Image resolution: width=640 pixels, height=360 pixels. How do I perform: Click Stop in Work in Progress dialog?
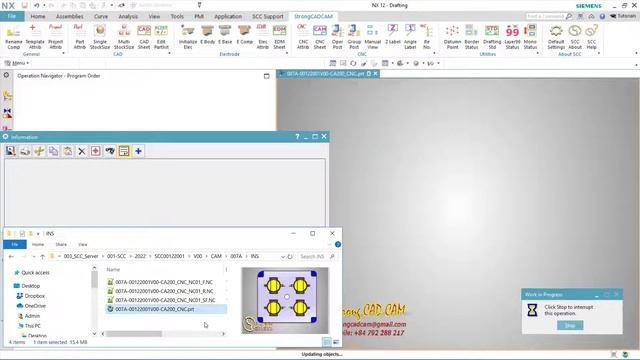570,325
